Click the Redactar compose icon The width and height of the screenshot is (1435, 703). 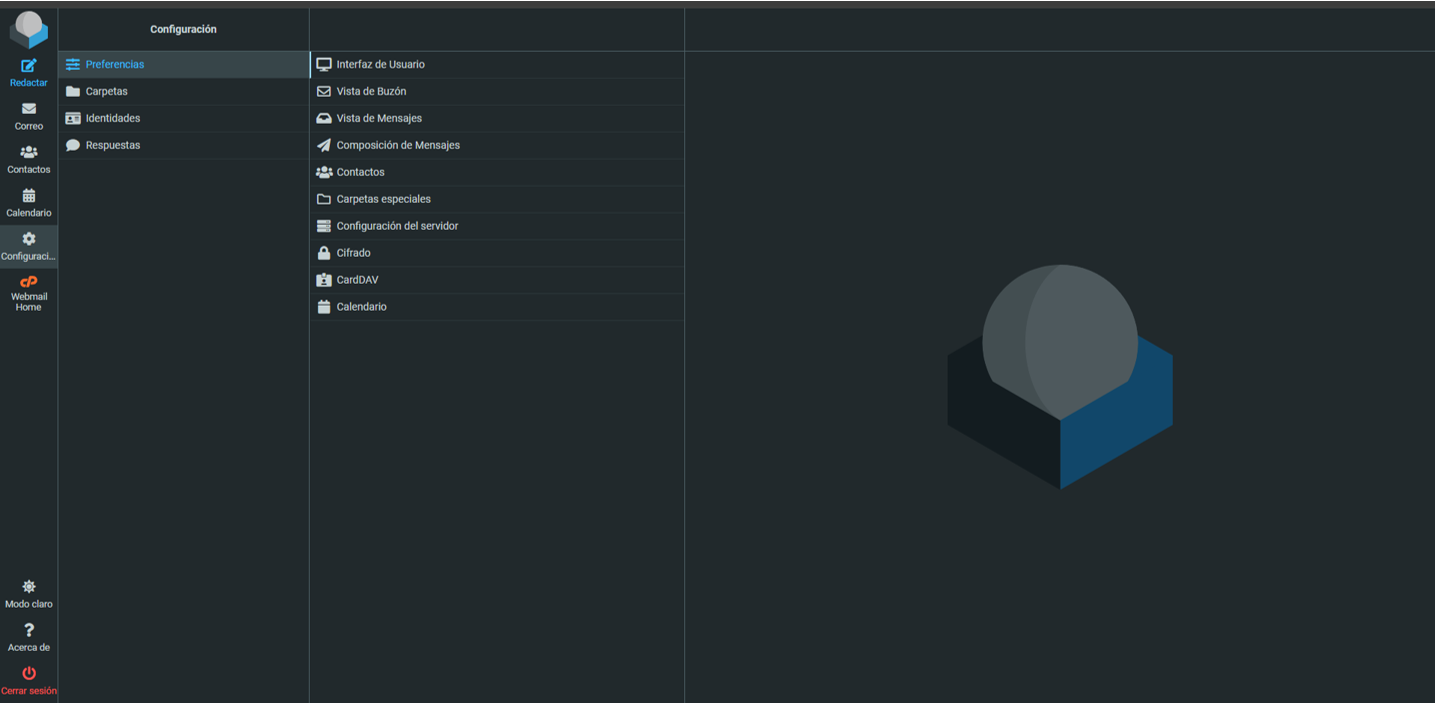[x=29, y=66]
